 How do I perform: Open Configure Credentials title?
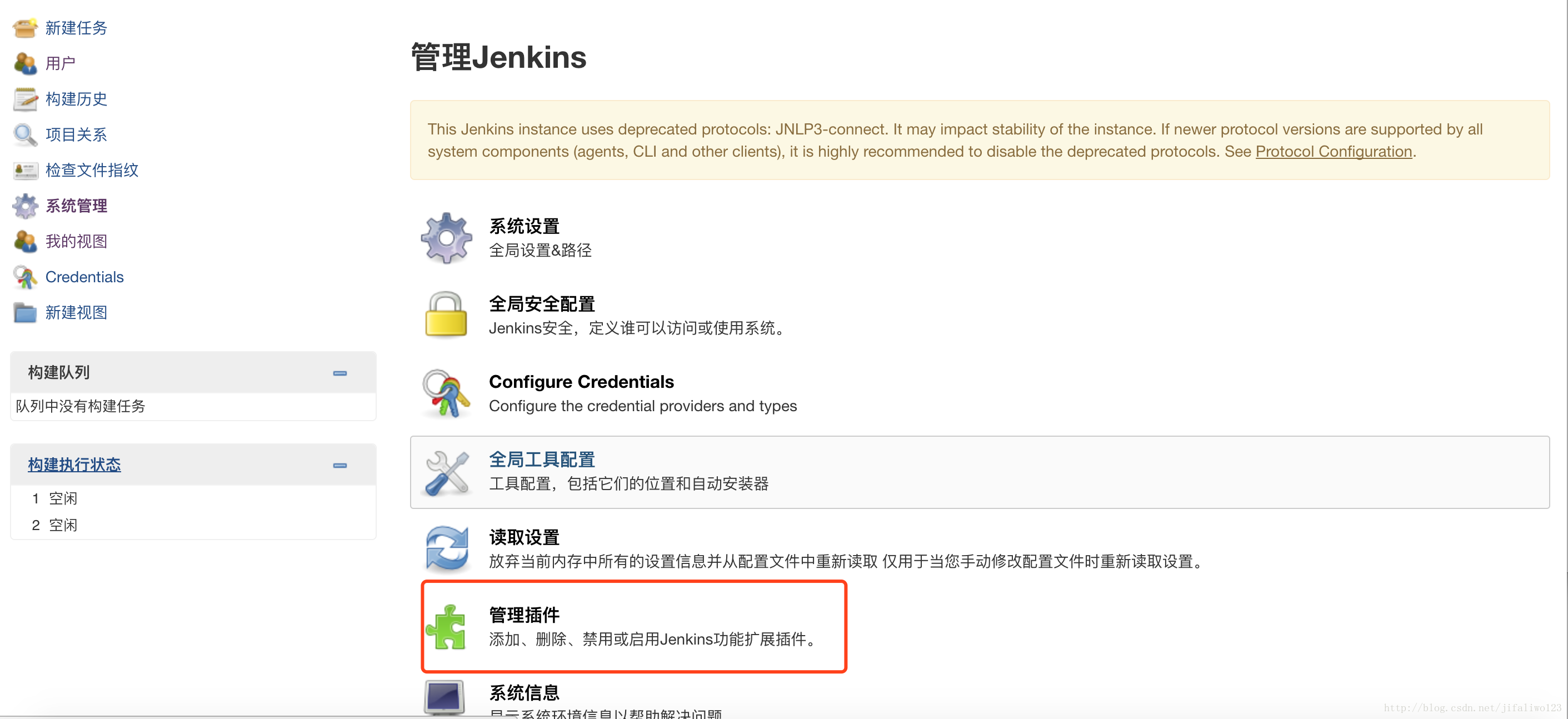click(x=581, y=382)
